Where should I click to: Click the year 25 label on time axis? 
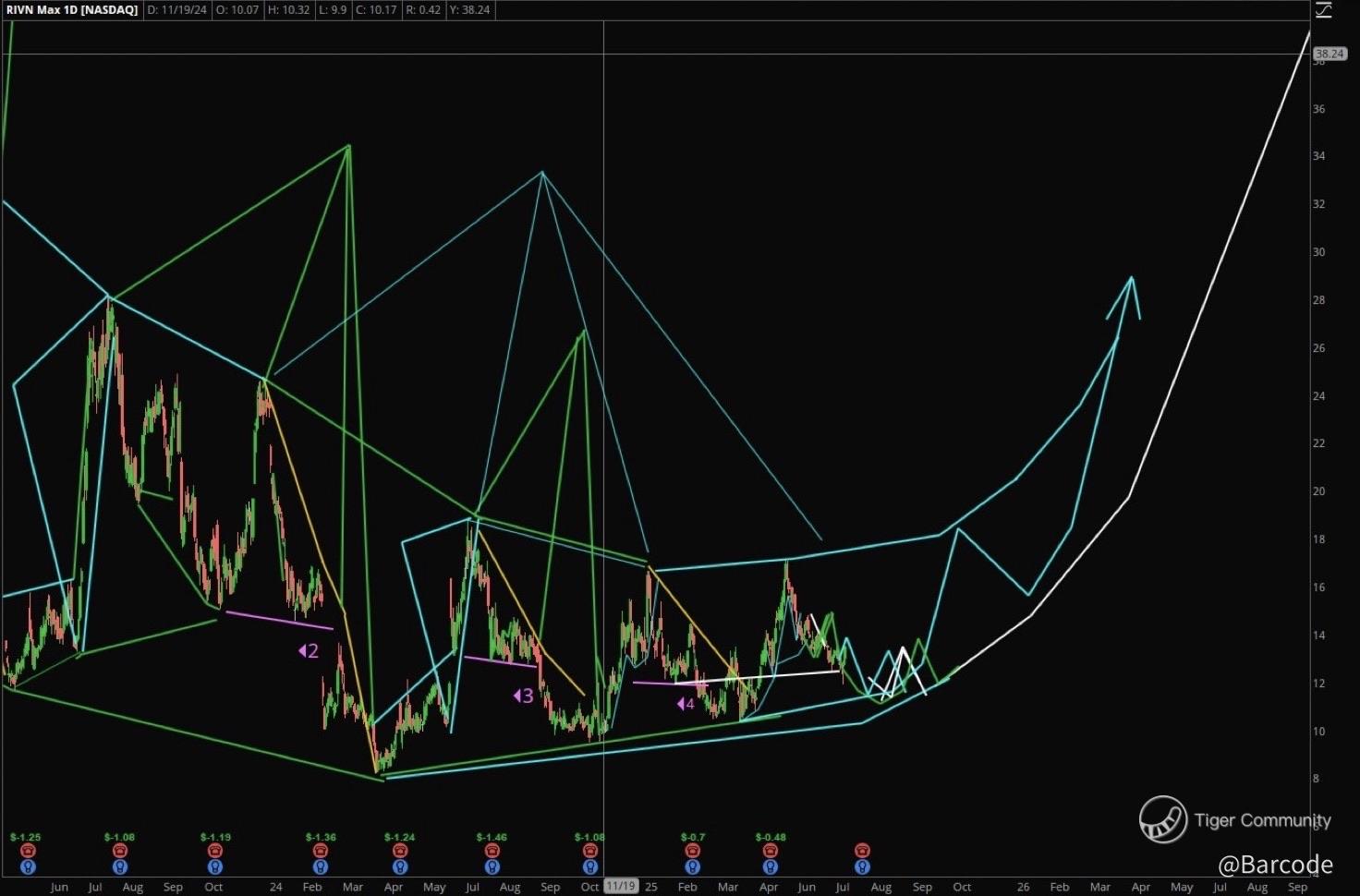[x=651, y=887]
